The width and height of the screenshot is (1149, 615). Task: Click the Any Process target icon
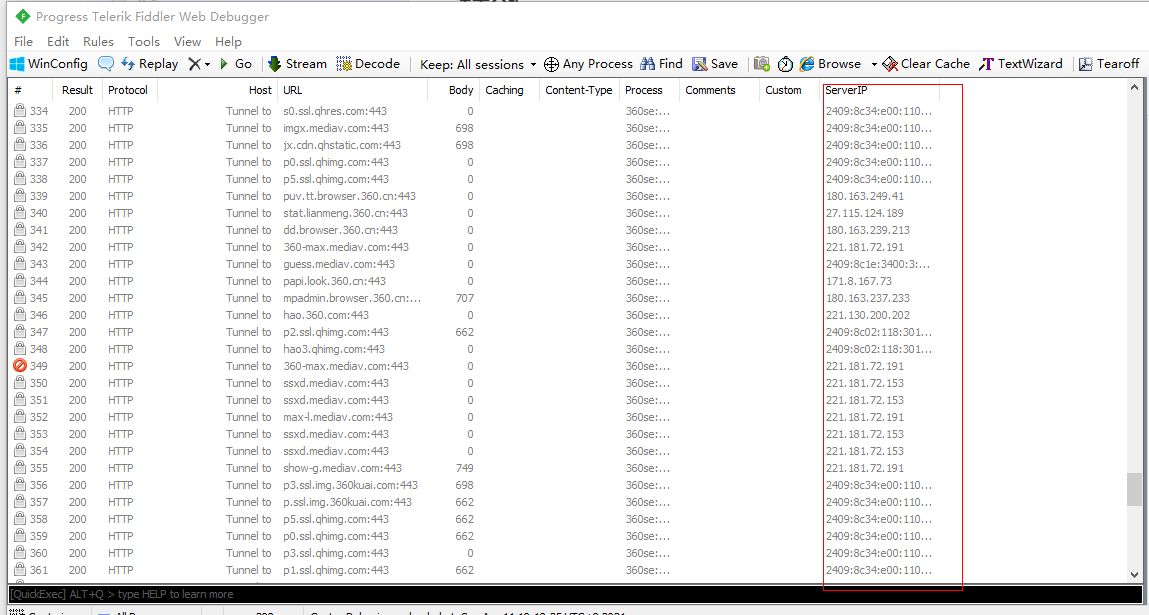[551, 65]
